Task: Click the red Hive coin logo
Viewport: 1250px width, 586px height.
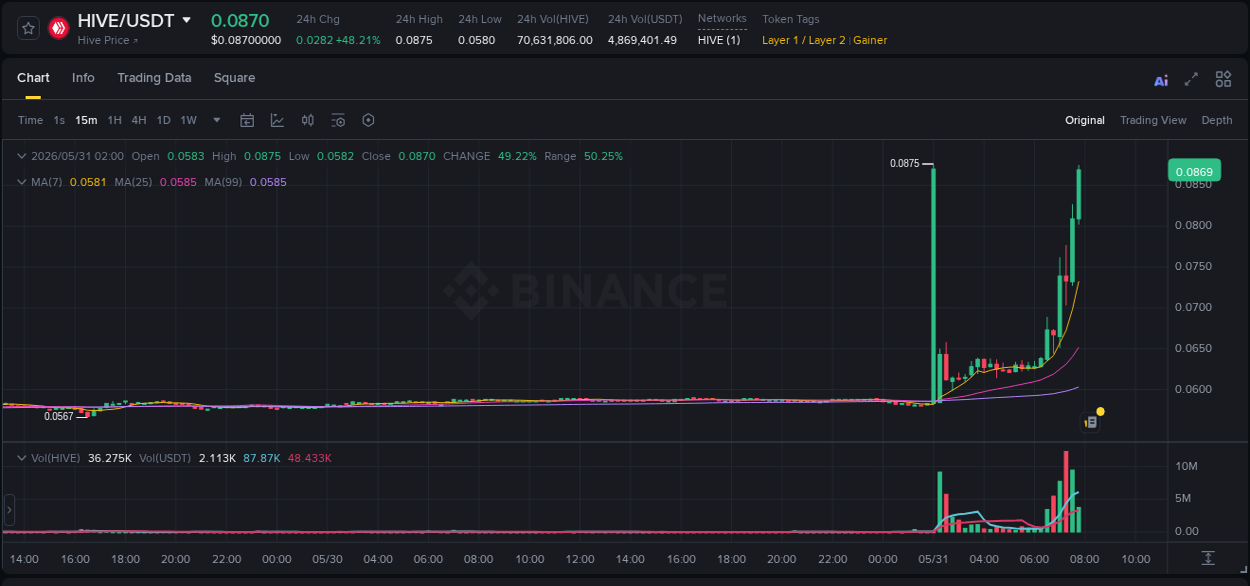Action: [59, 28]
